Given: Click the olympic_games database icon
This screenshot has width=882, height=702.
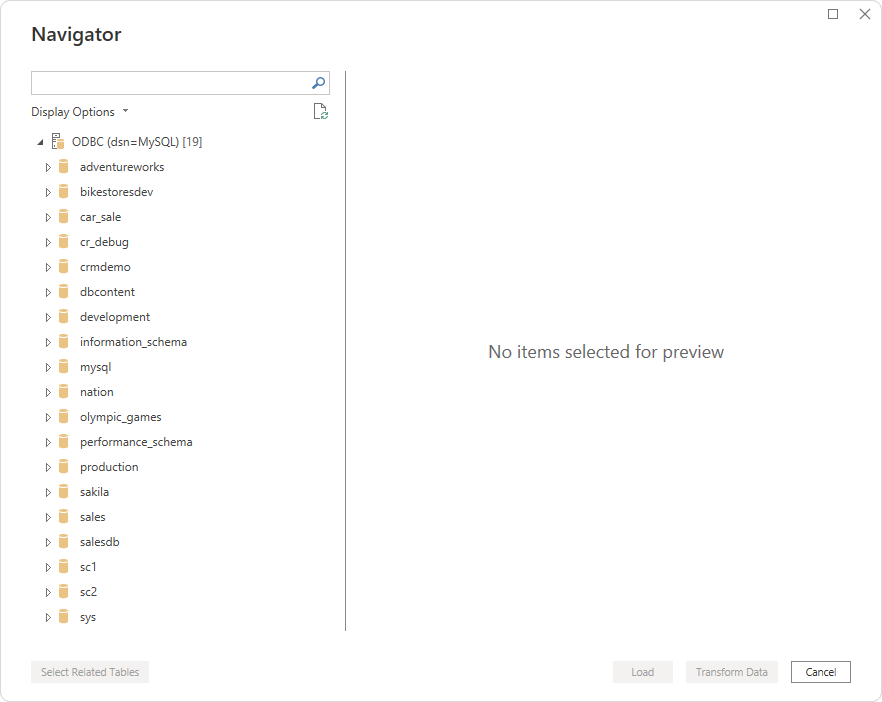Looking at the screenshot, I should click(64, 417).
